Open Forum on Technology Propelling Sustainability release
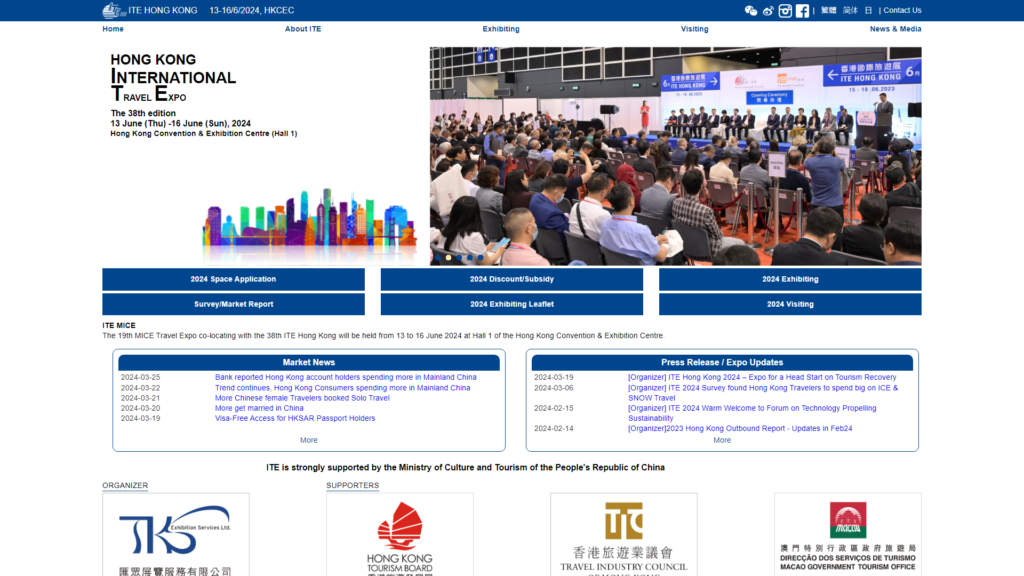 point(752,413)
